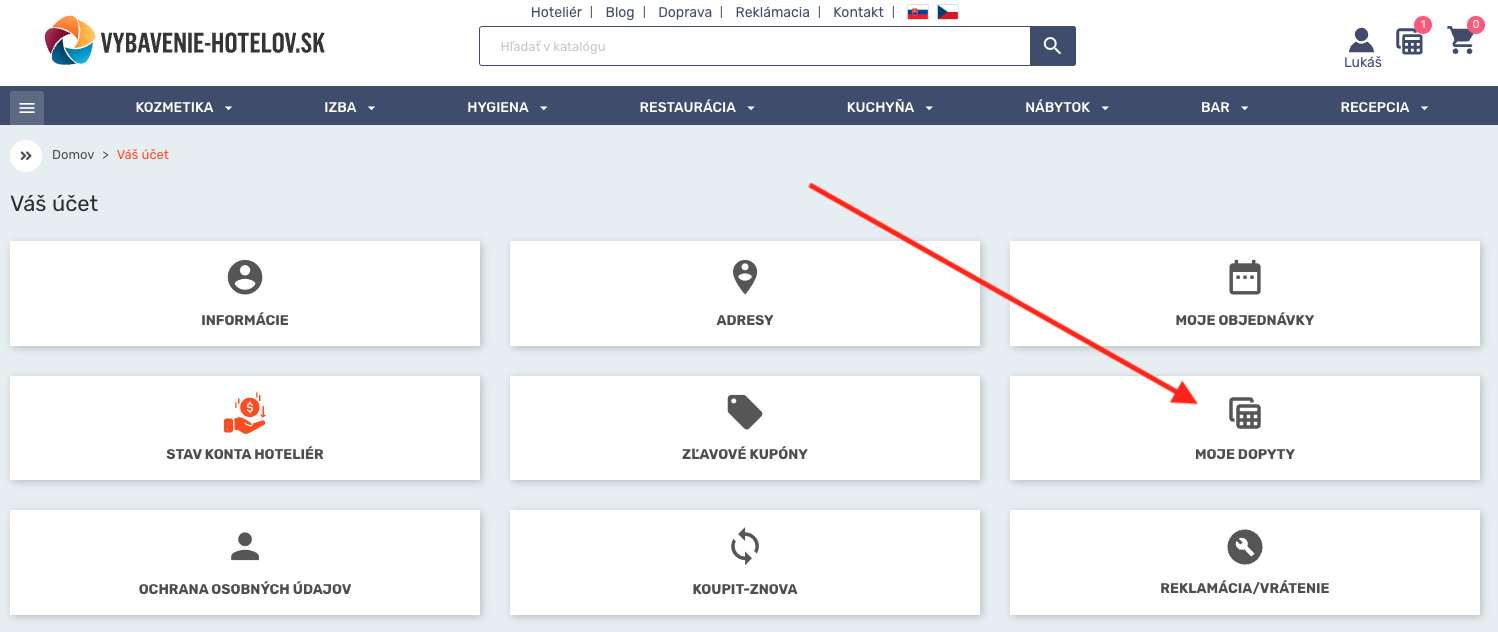Open the Stav konta hoteliér tile
This screenshot has width=1498, height=632.
click(x=244, y=428)
